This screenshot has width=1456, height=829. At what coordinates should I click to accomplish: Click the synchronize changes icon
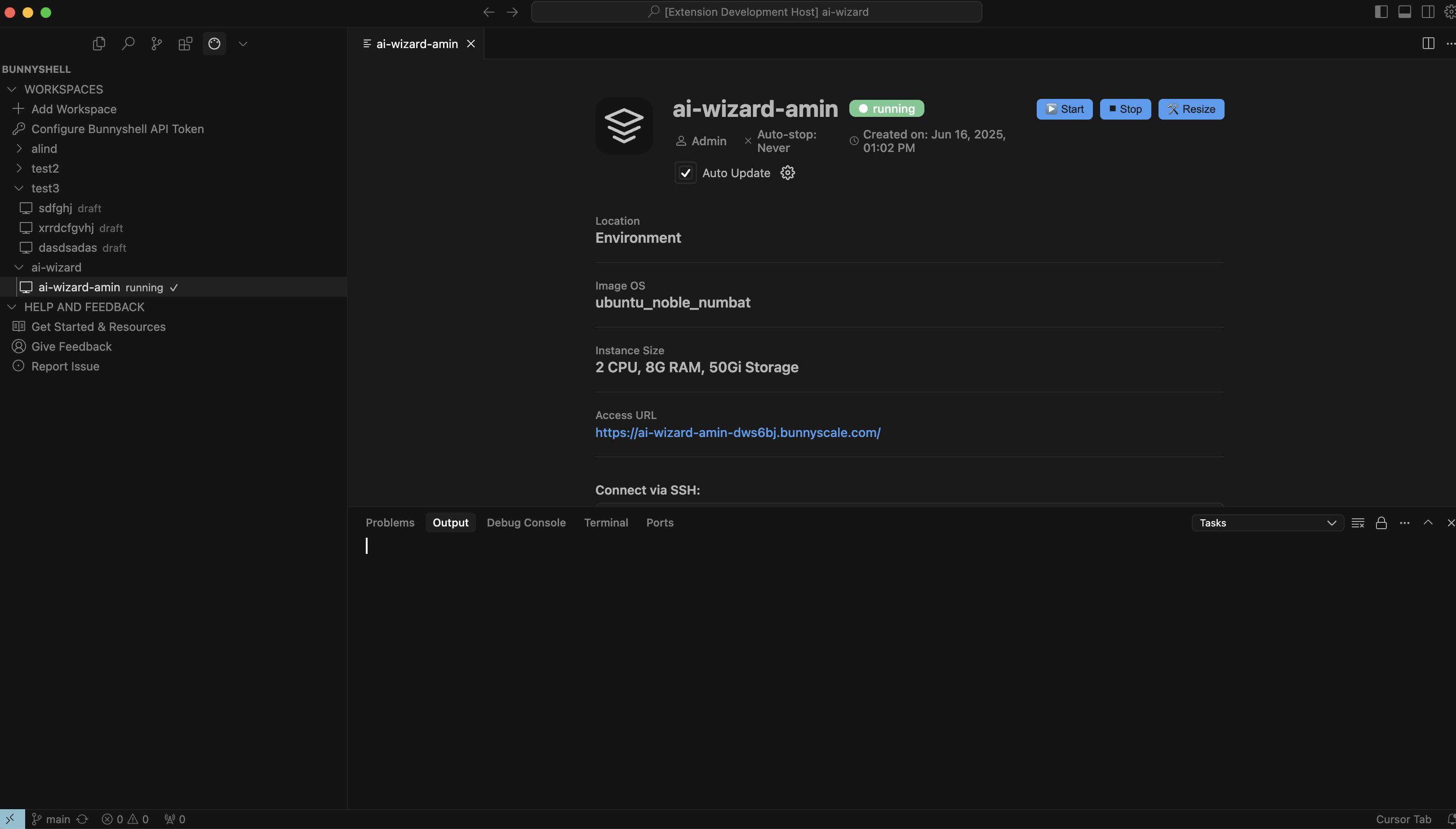(82, 819)
